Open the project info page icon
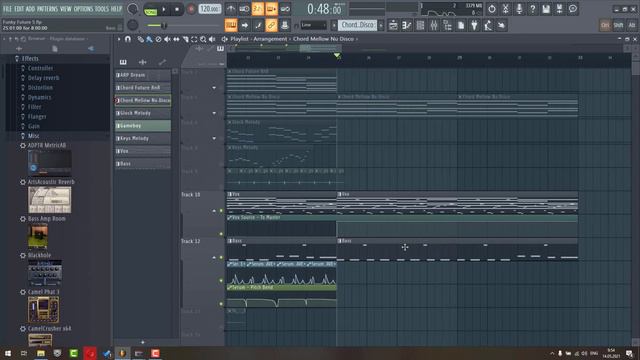This screenshot has height=360, width=640. (x=461, y=25)
